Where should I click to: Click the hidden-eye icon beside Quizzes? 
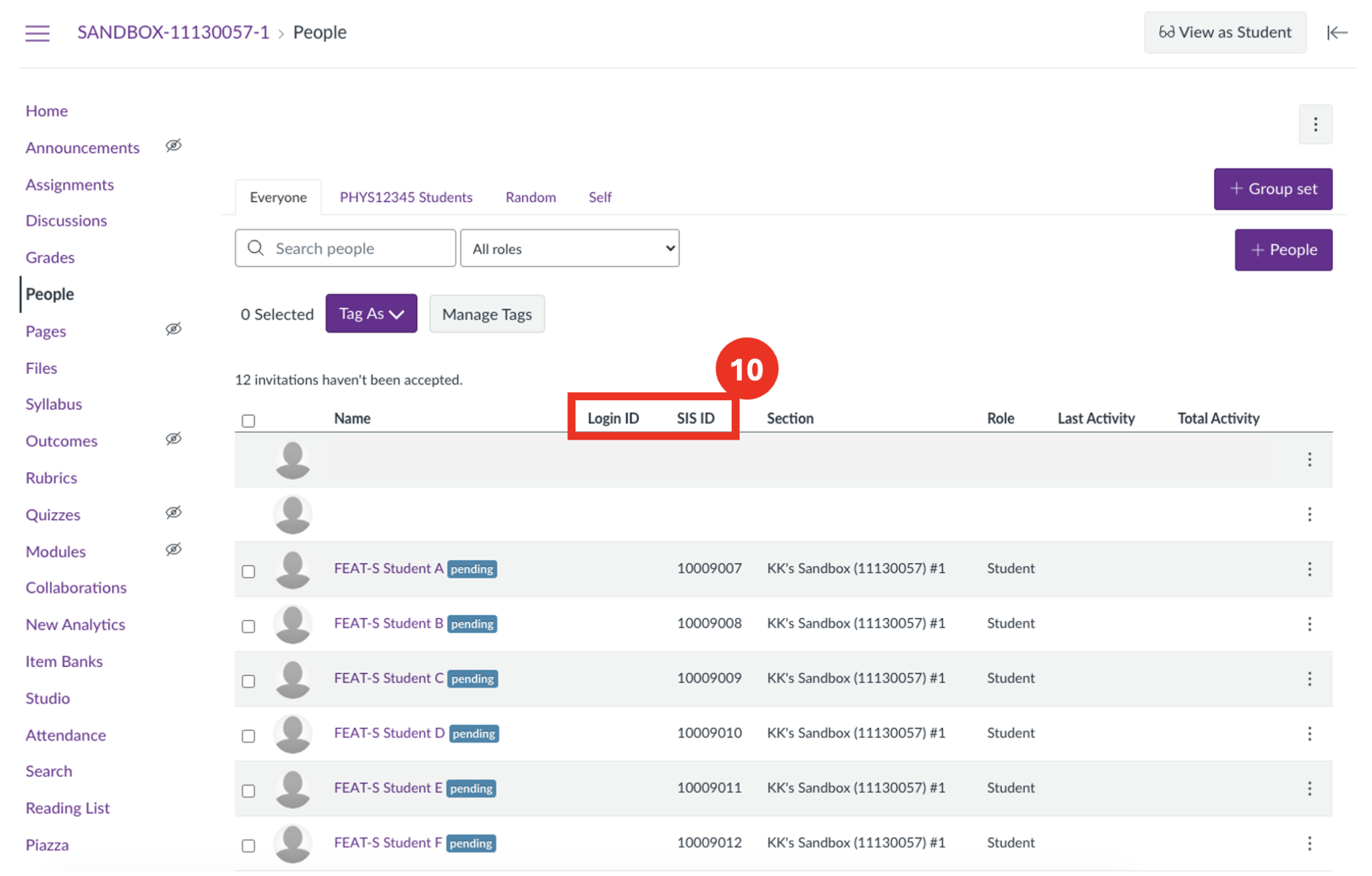tap(174, 512)
